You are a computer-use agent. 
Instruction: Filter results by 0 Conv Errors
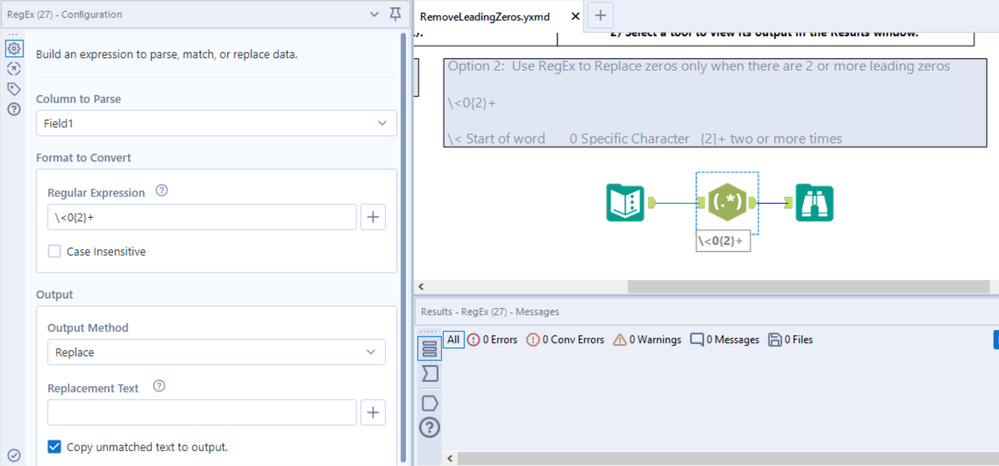click(x=564, y=340)
